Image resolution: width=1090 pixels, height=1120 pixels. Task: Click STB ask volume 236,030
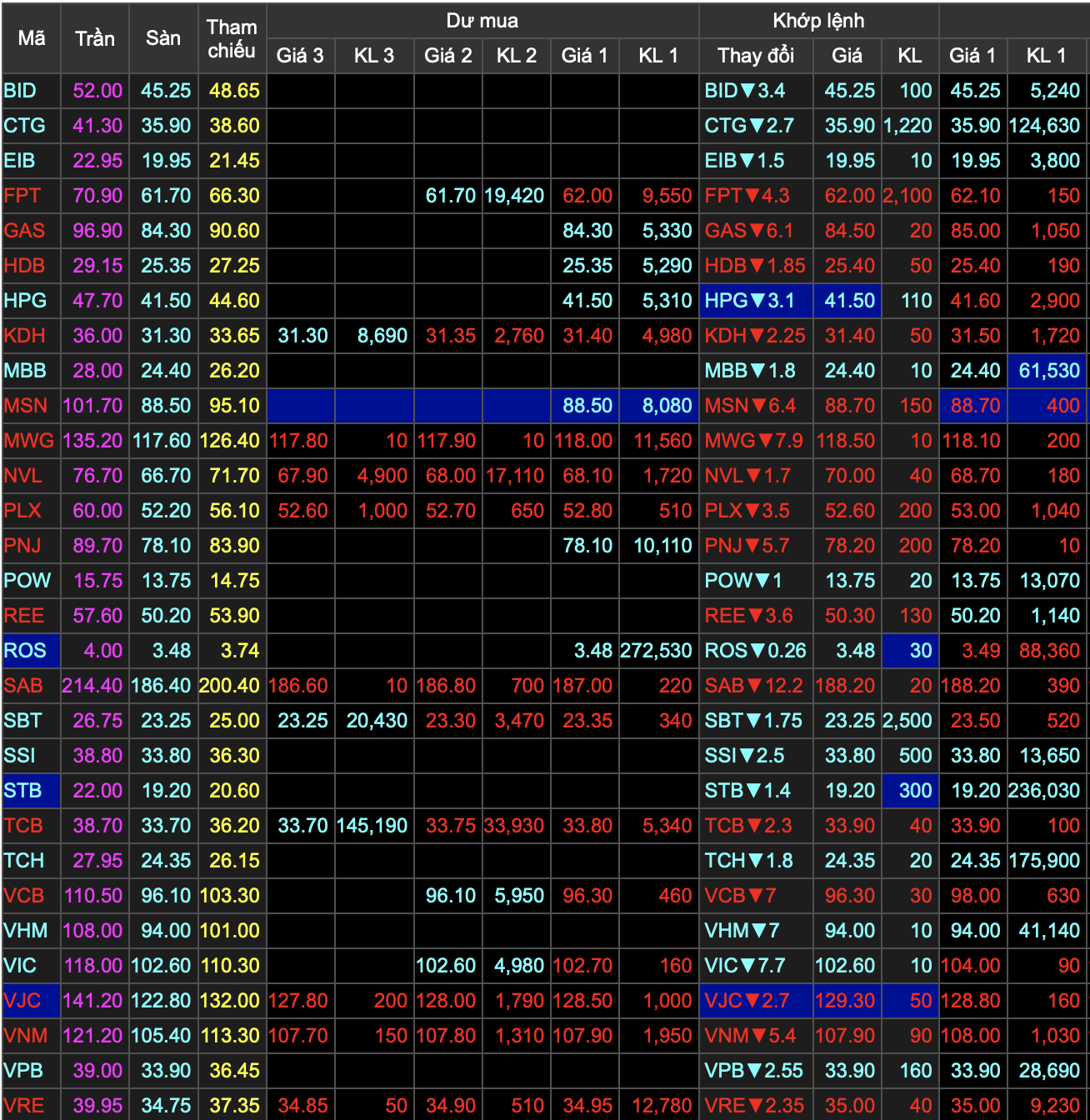tap(1046, 791)
